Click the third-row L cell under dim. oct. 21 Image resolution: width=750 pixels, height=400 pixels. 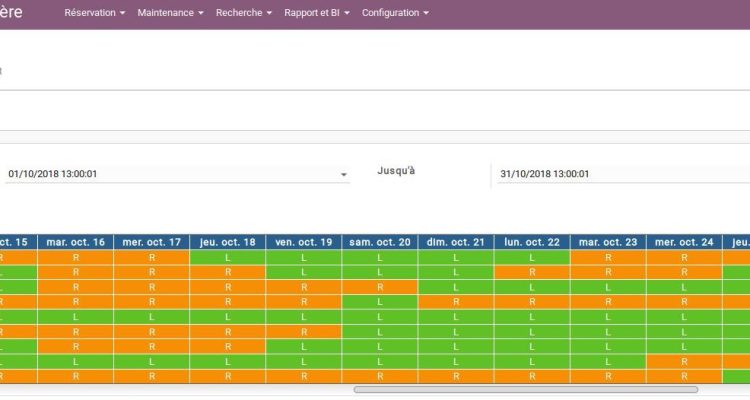point(456,287)
